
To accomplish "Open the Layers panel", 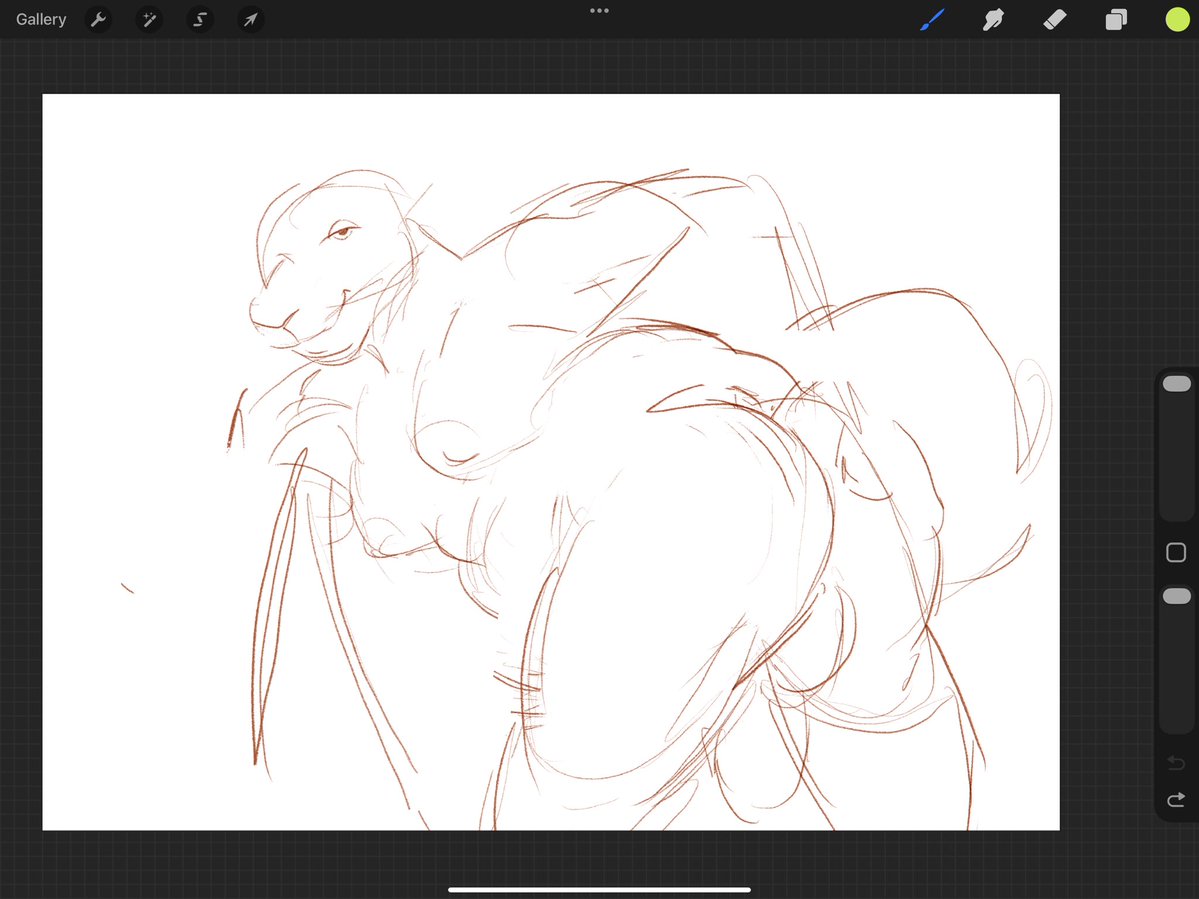I will point(1116,19).
